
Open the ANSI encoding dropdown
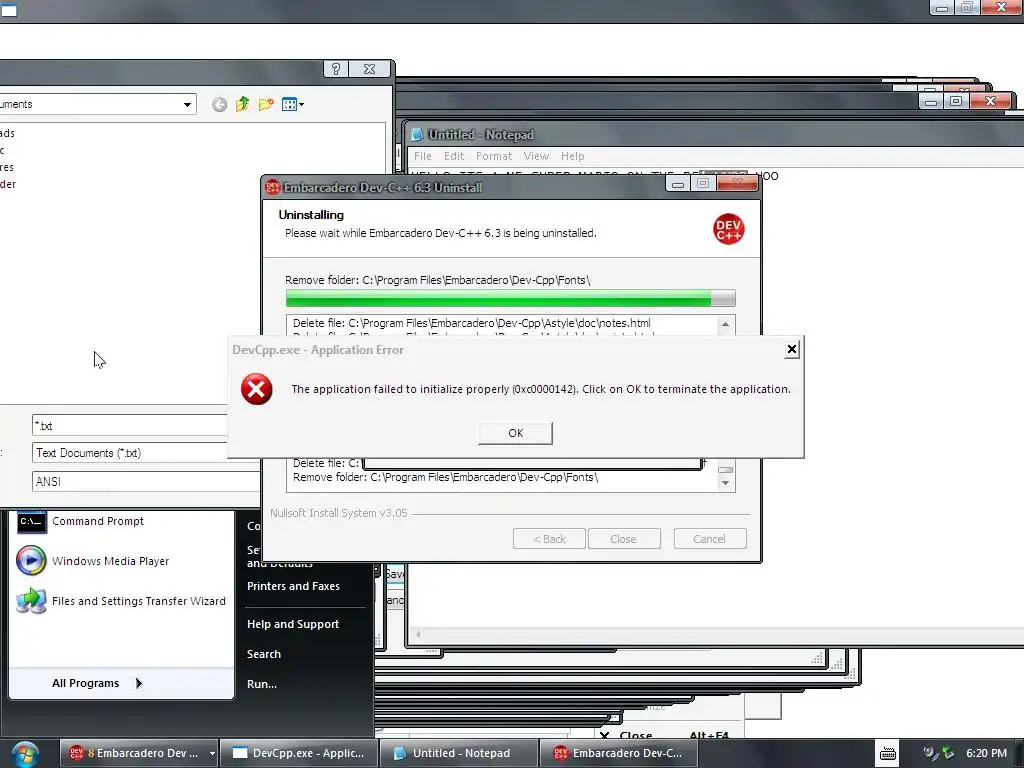146,481
